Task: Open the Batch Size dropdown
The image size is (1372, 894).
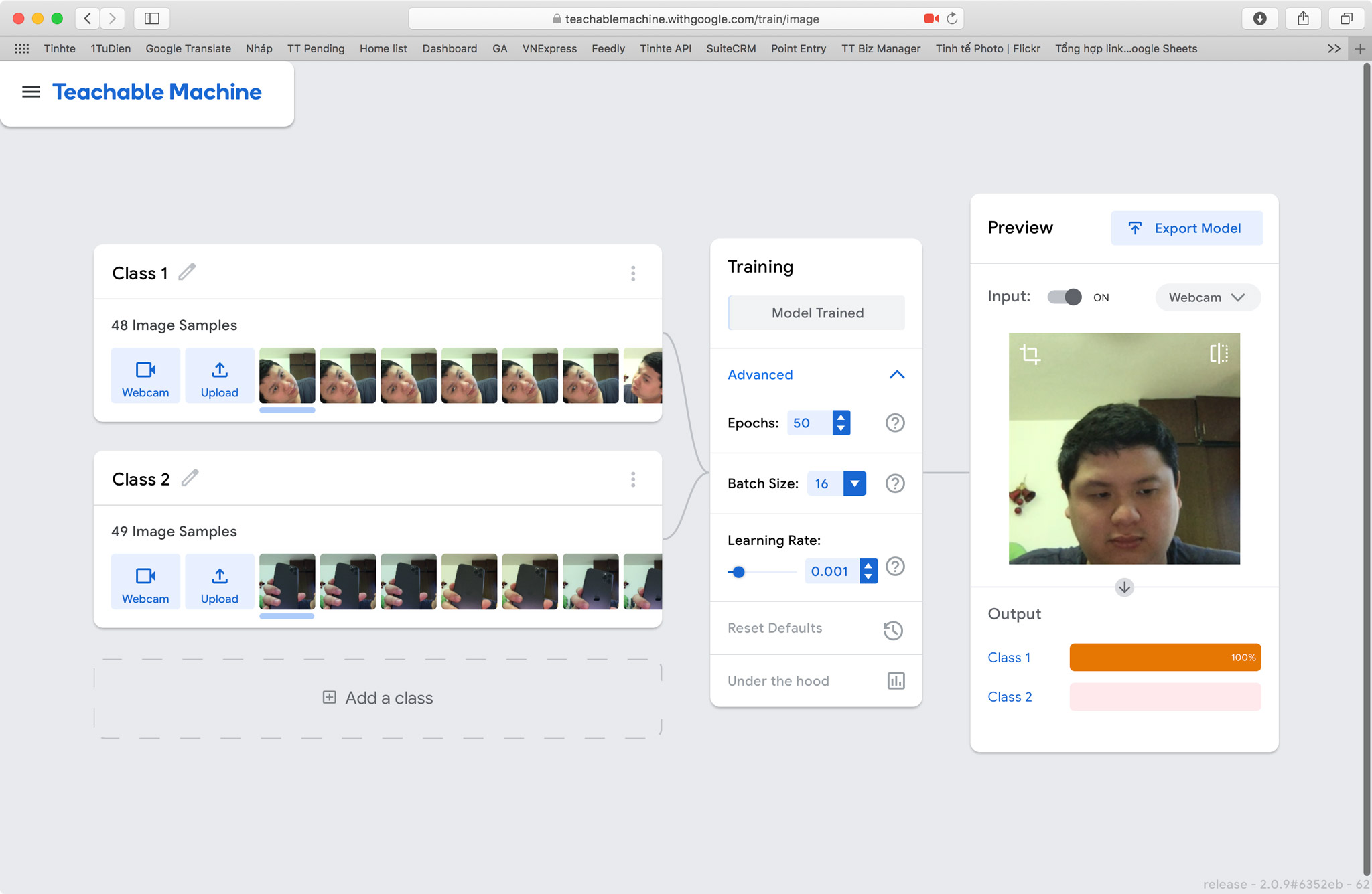Action: [855, 483]
